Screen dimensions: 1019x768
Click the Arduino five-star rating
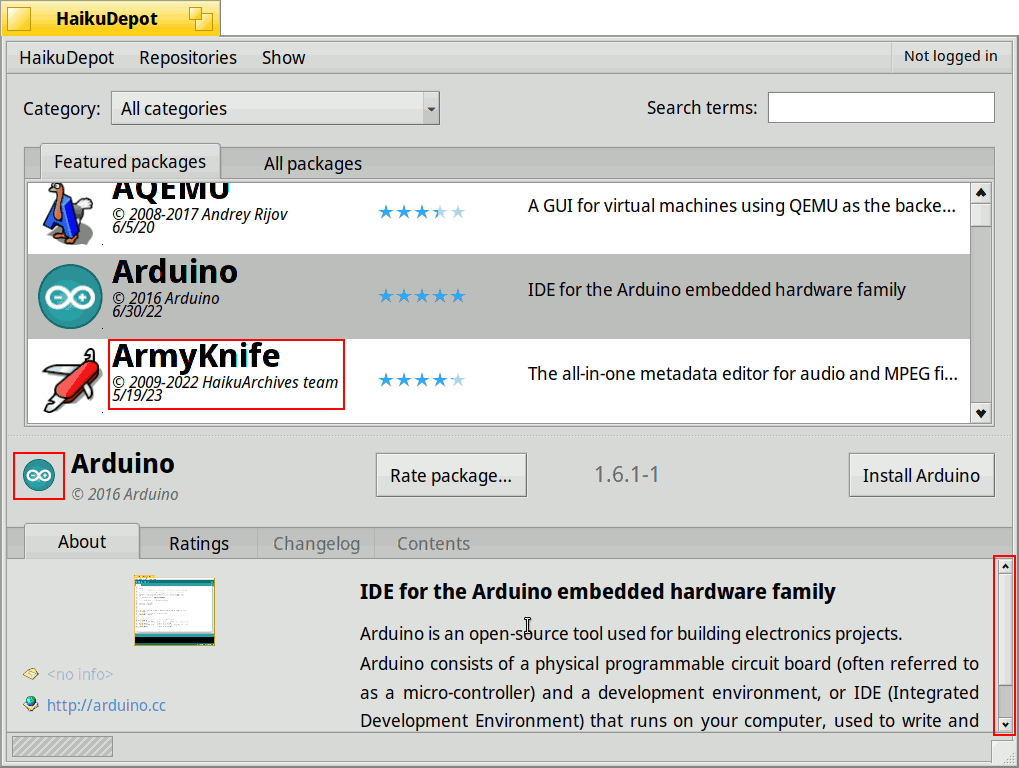click(x=422, y=296)
